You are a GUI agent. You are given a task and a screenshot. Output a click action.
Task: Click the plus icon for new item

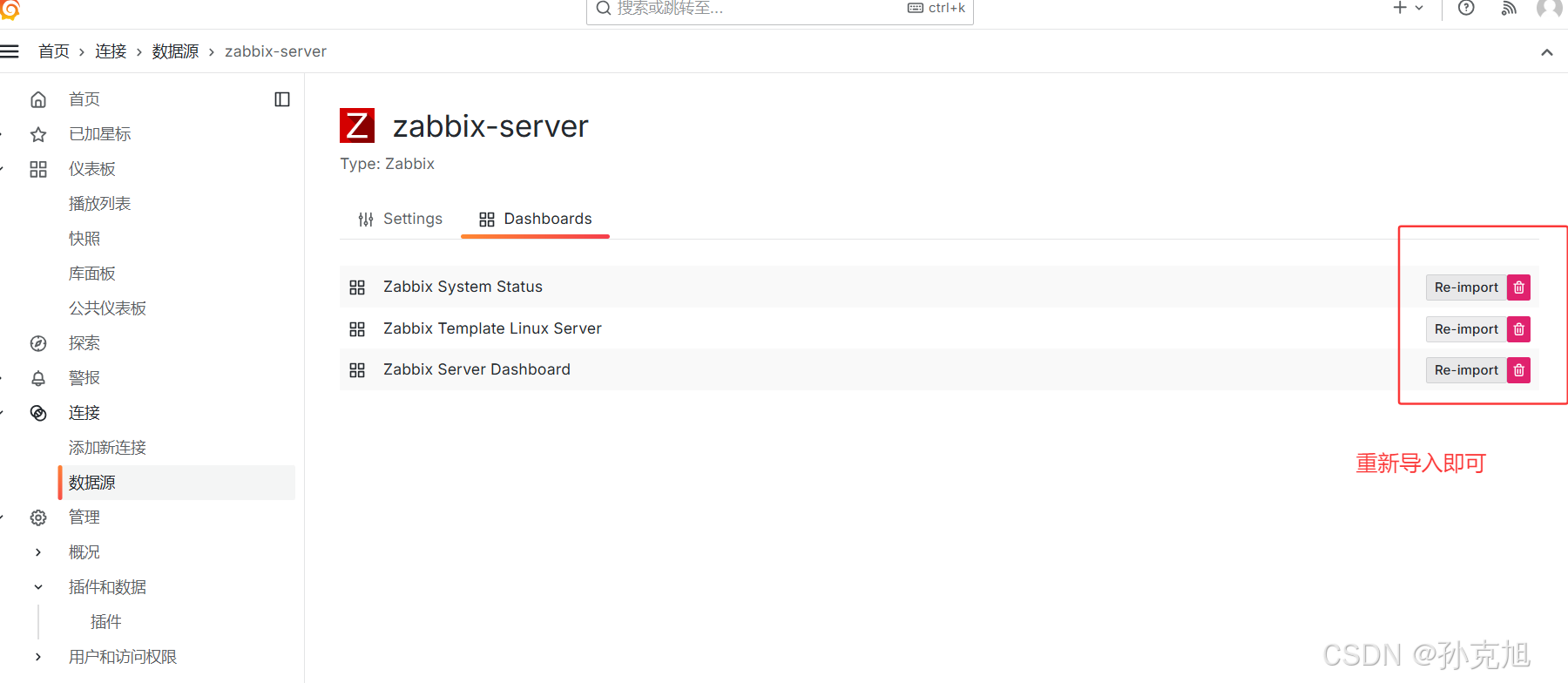pyautogui.click(x=1400, y=8)
